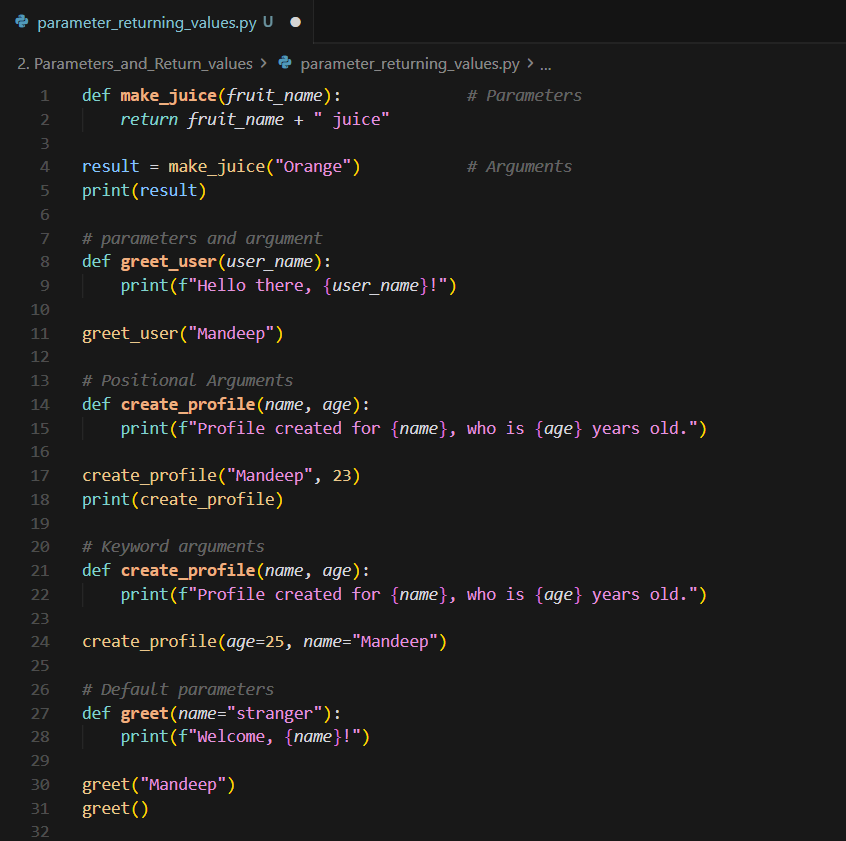846x841 pixels.
Task: Click line number 3 in the gutter
Action: [x=45, y=143]
